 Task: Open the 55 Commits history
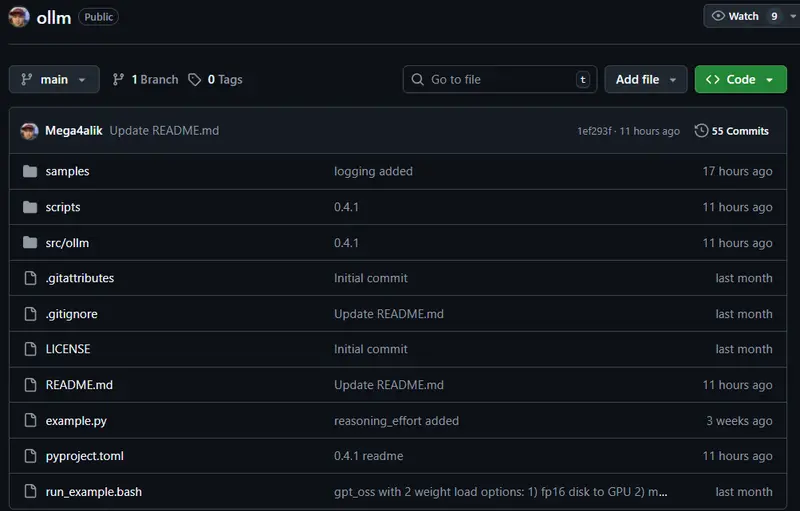(731, 131)
